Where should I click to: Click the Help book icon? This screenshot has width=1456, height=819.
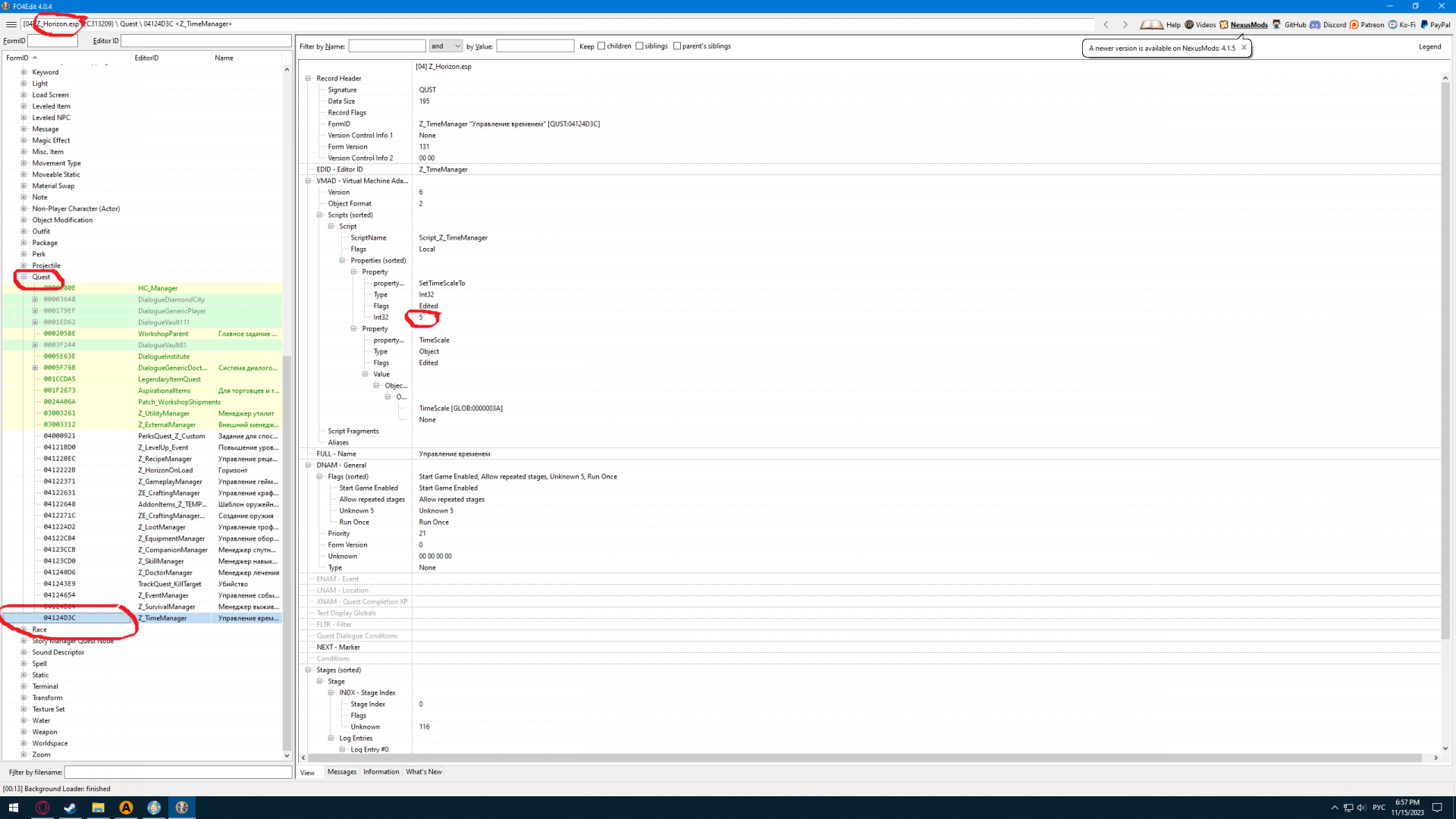pyautogui.click(x=1152, y=24)
